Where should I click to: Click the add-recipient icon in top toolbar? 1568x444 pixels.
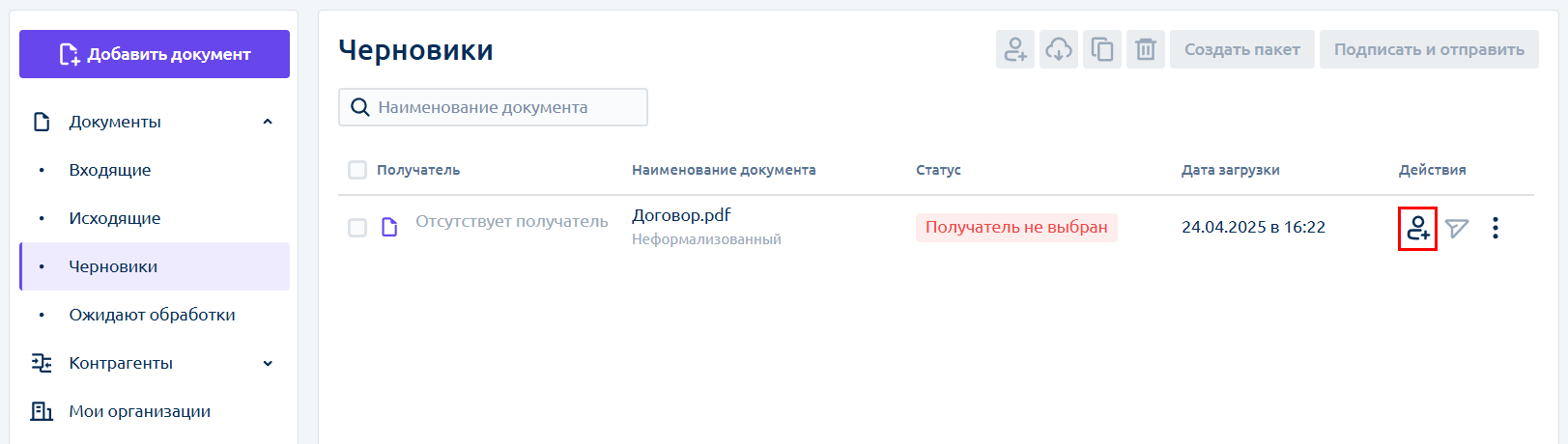[1015, 49]
